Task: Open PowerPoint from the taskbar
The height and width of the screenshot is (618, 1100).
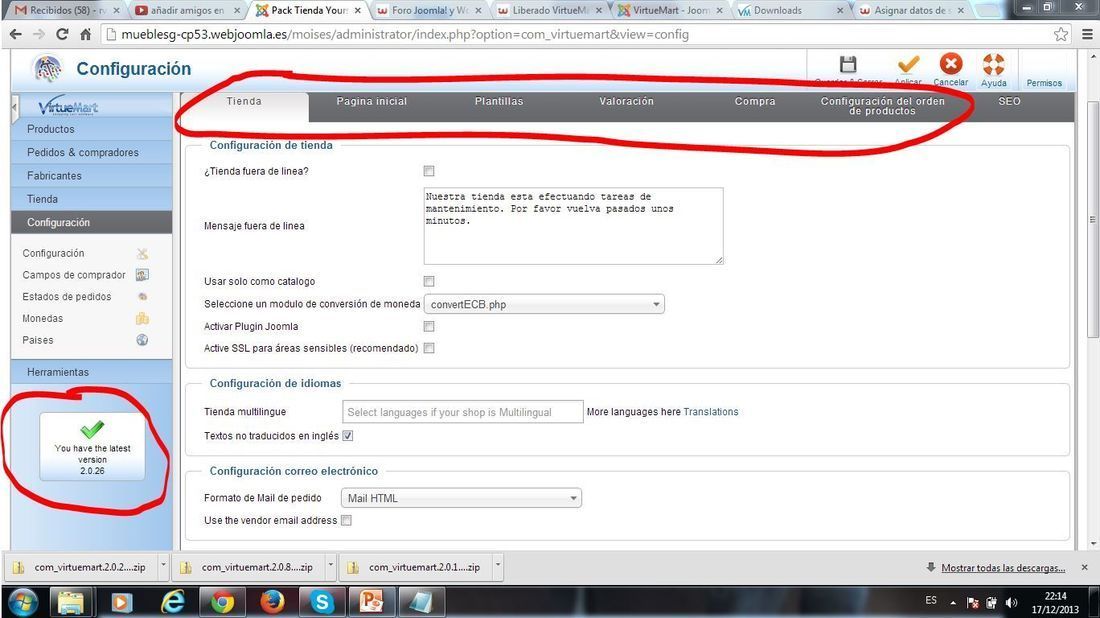Action: (371, 603)
